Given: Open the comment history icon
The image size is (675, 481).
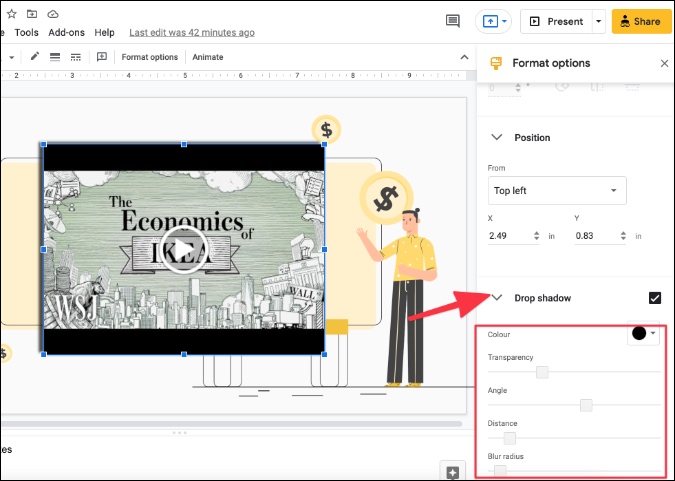Looking at the screenshot, I should click(x=452, y=21).
